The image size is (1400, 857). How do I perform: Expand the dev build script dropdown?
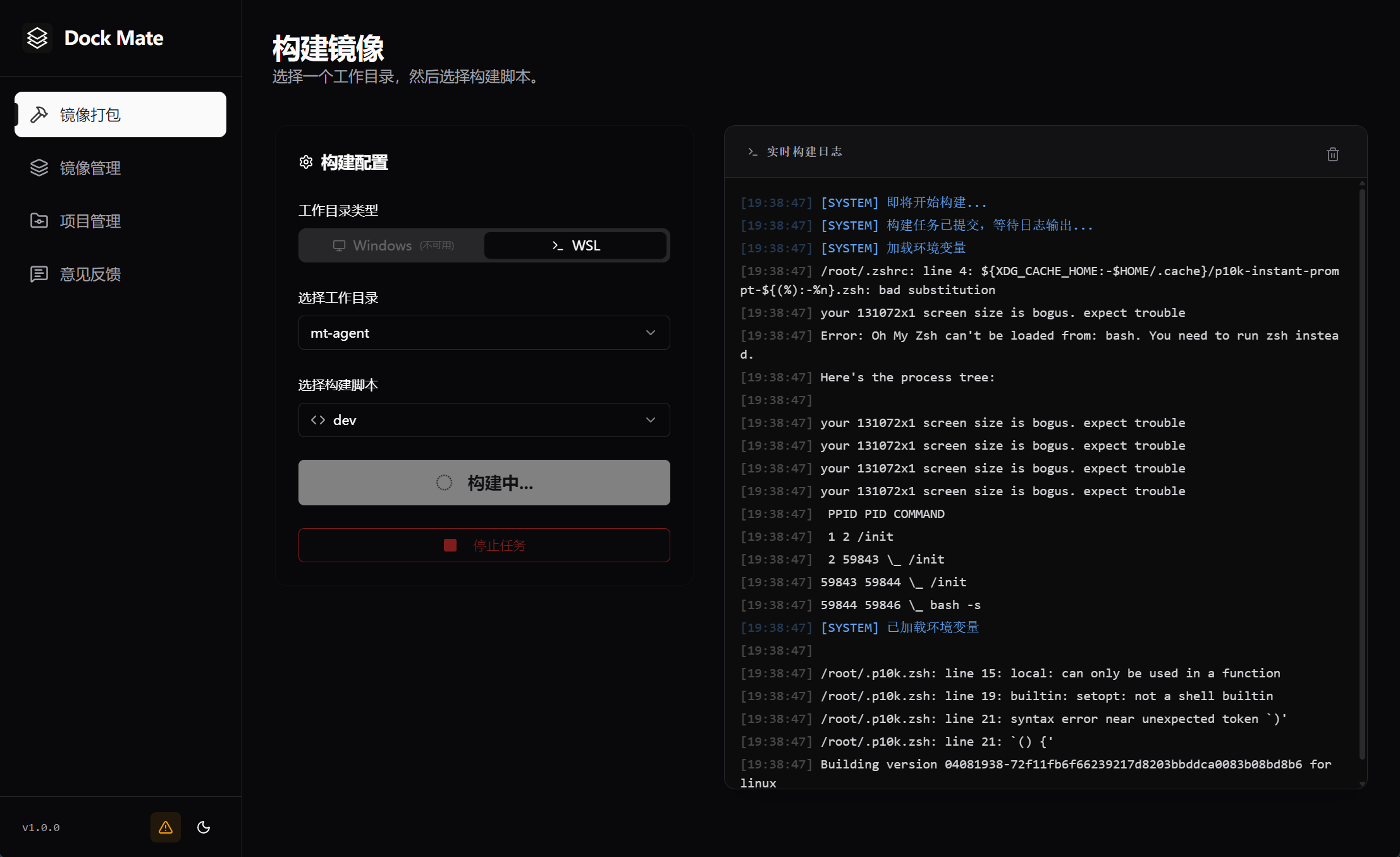click(x=484, y=420)
